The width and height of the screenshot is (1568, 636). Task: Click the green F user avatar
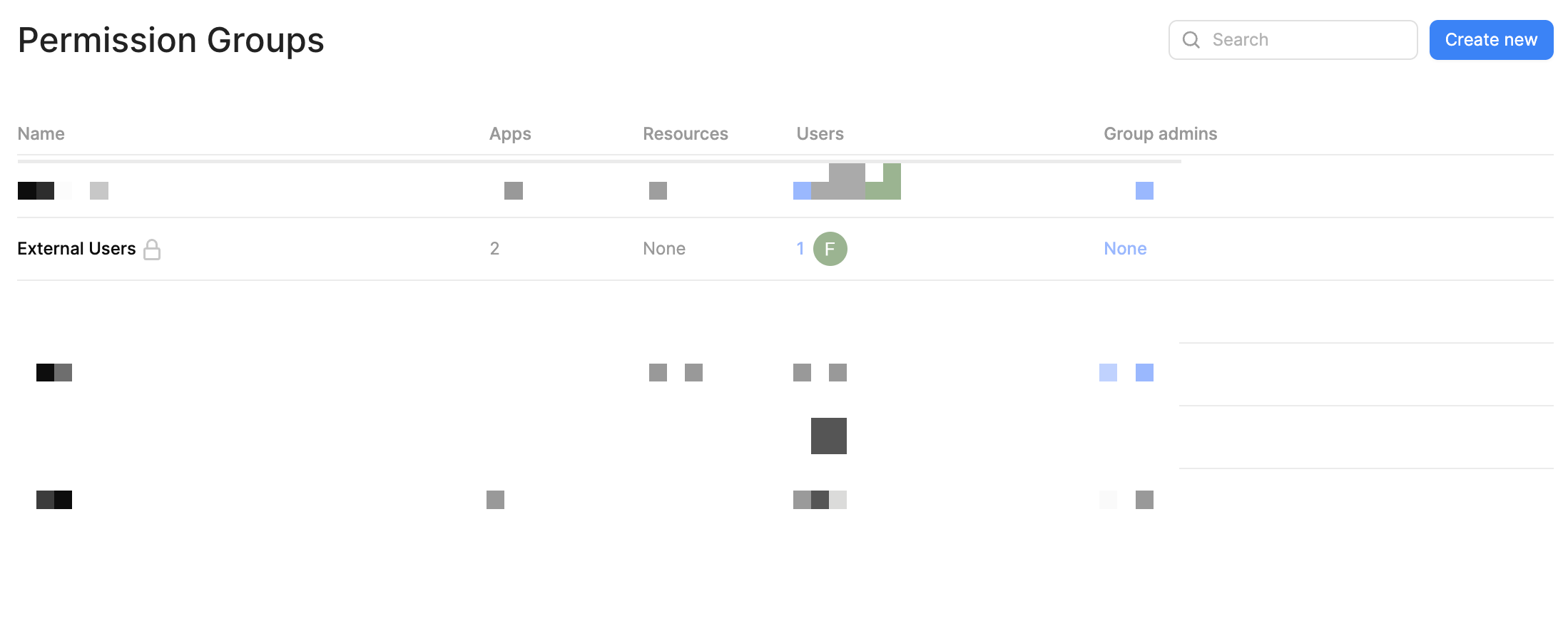(830, 249)
